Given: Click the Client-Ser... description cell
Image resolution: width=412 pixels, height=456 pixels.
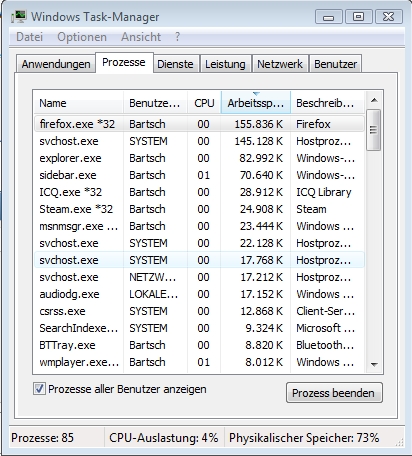Looking at the screenshot, I should 325,311.
